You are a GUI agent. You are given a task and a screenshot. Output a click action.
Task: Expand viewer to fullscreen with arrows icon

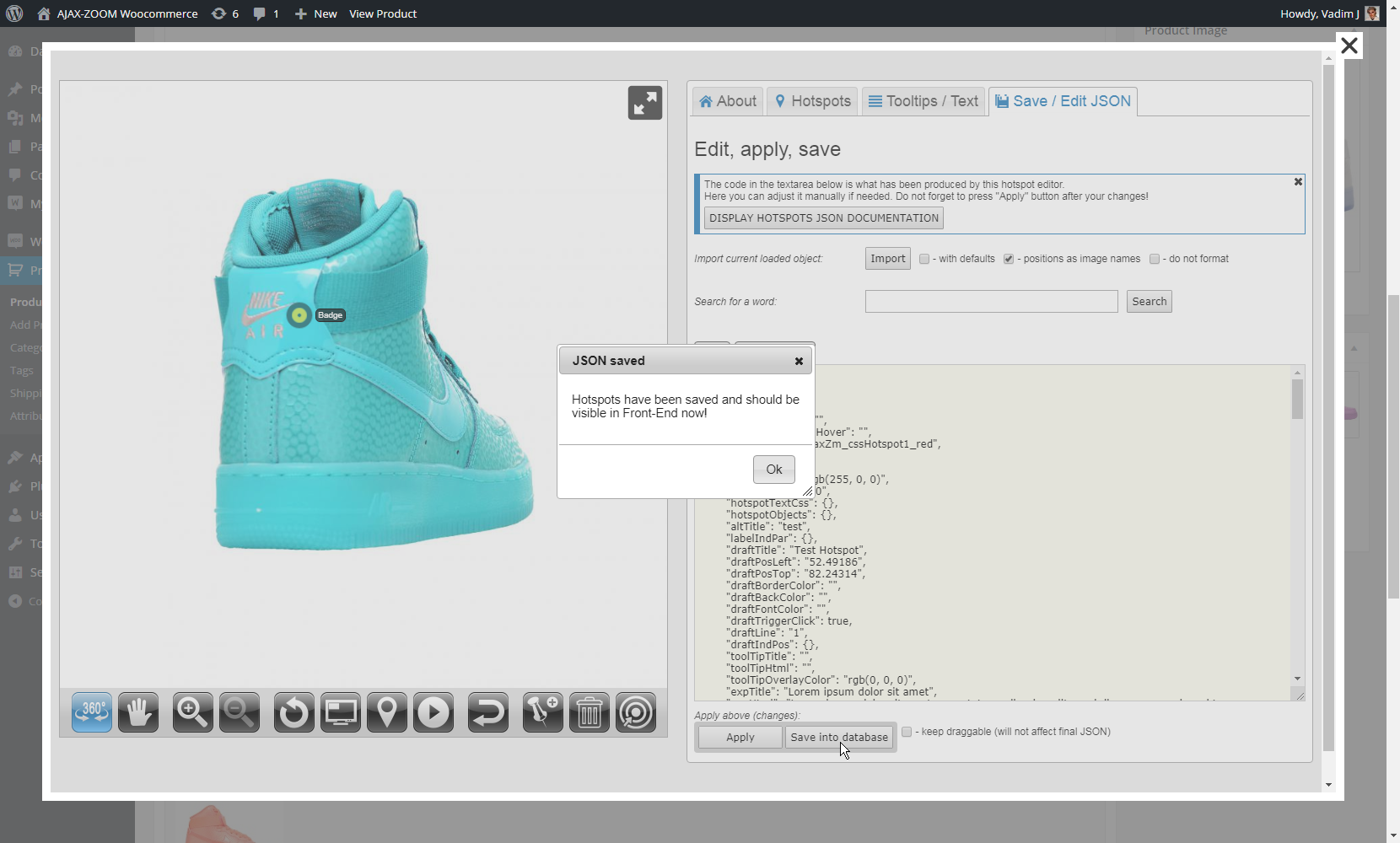645,103
